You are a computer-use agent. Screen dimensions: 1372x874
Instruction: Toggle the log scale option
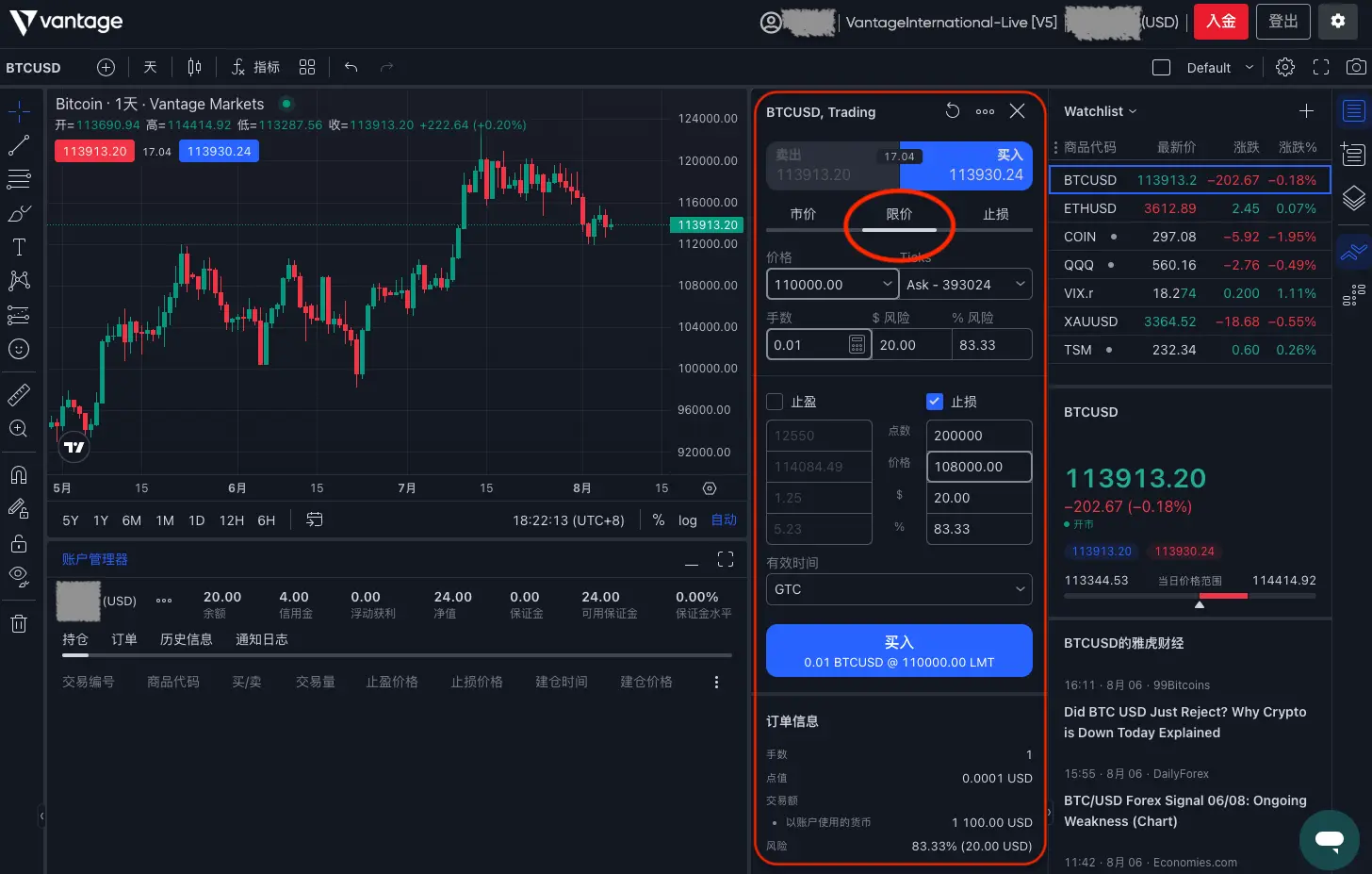(x=688, y=520)
